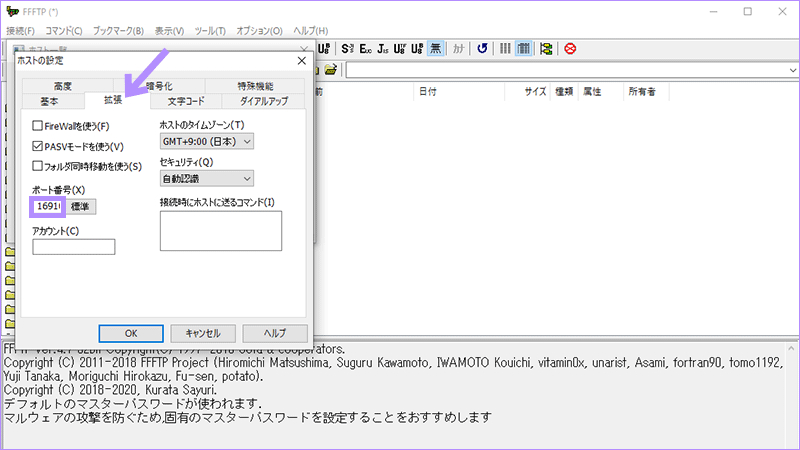Viewport: 800px width, 450px height.
Task: Switch to detail view icon
Action: point(524,48)
